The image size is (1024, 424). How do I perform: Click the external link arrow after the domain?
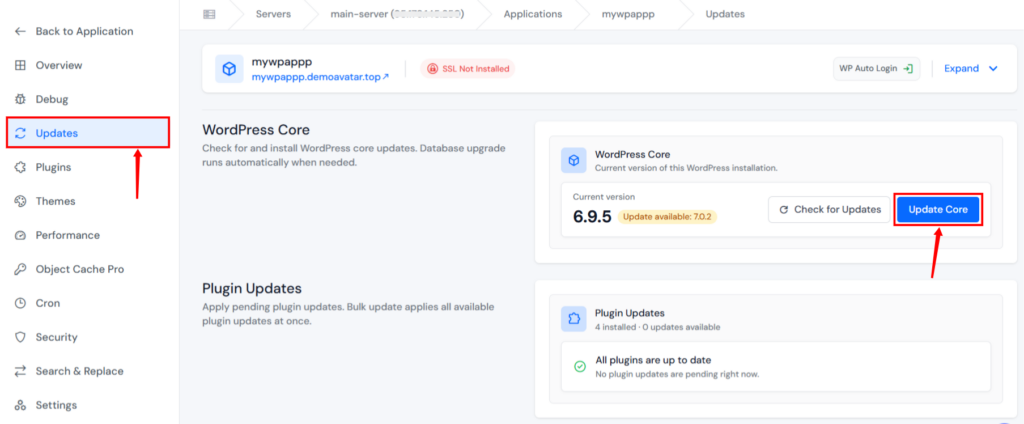(386, 77)
